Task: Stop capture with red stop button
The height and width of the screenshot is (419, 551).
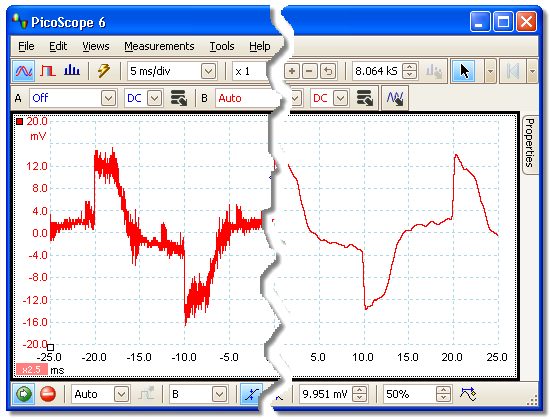Action: point(48,394)
